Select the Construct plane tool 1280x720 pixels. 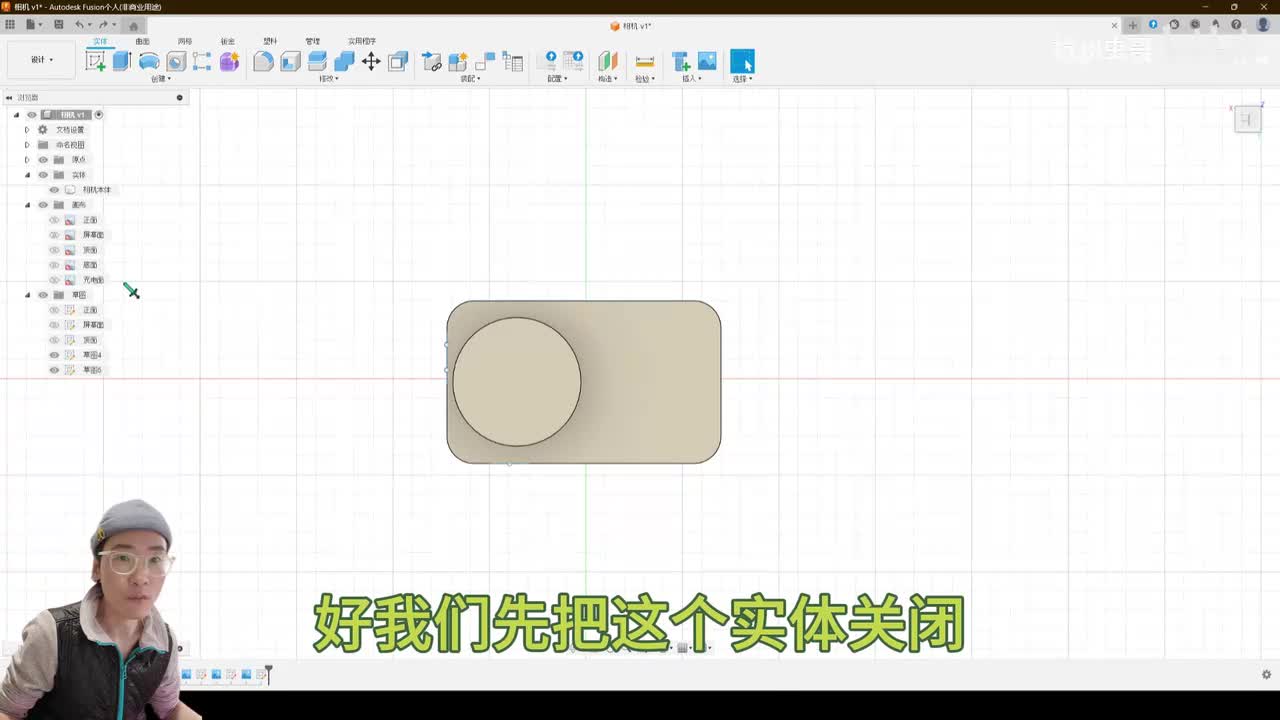(608, 61)
